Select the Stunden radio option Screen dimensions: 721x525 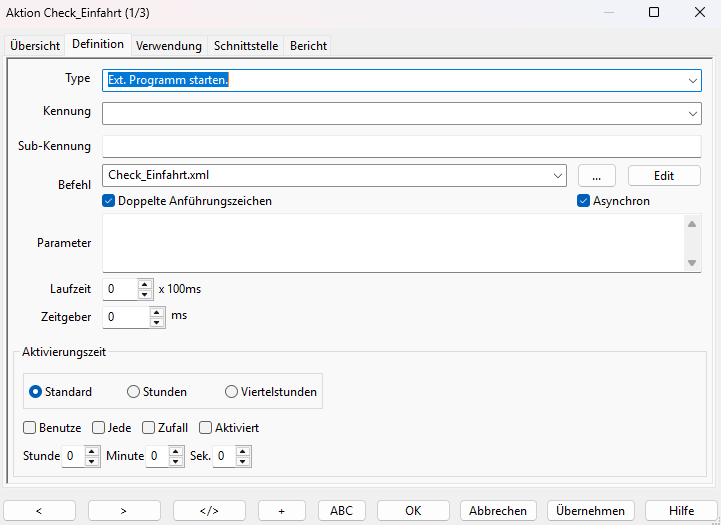click(134, 392)
